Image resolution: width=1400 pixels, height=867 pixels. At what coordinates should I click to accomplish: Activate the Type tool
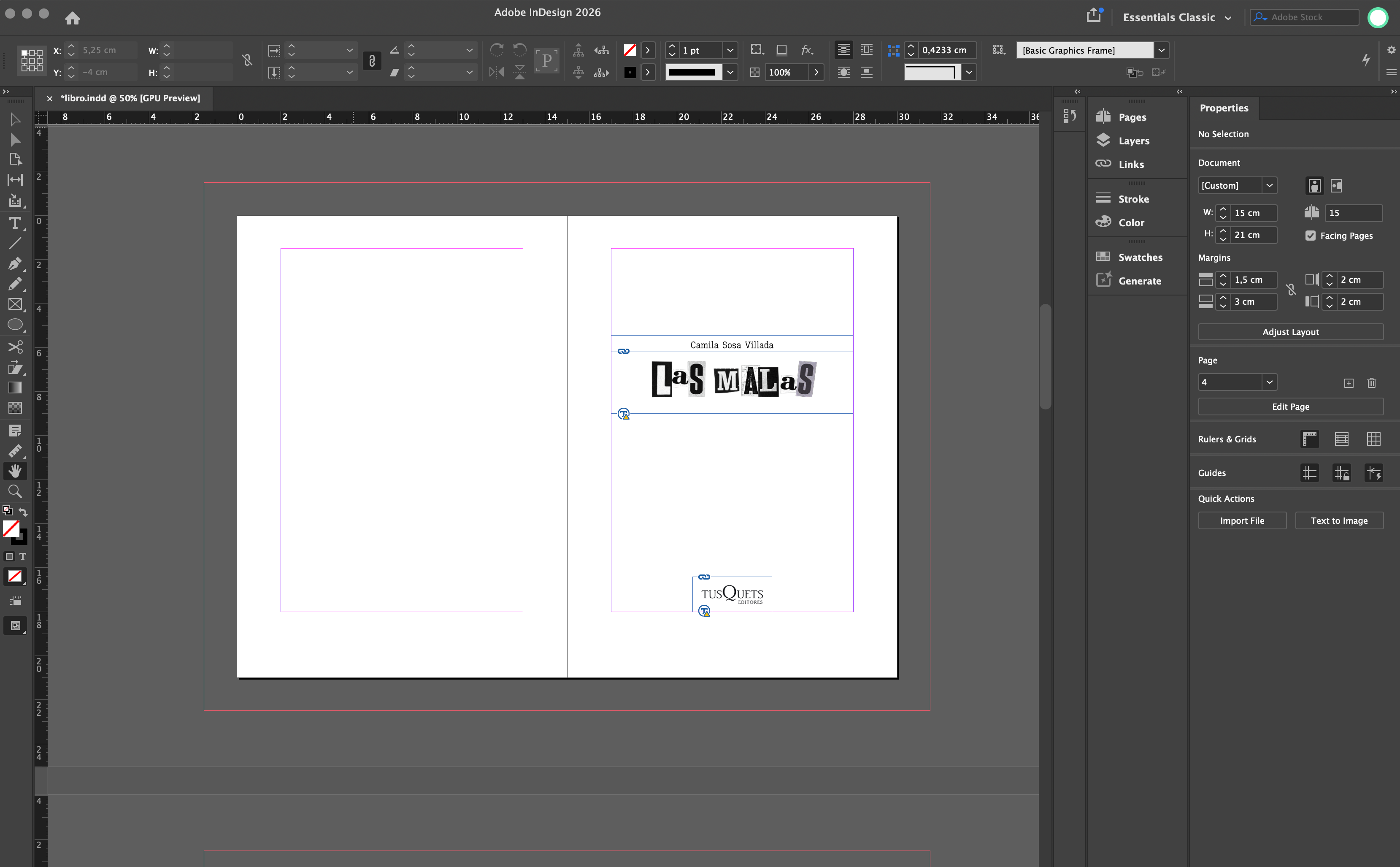coord(15,223)
